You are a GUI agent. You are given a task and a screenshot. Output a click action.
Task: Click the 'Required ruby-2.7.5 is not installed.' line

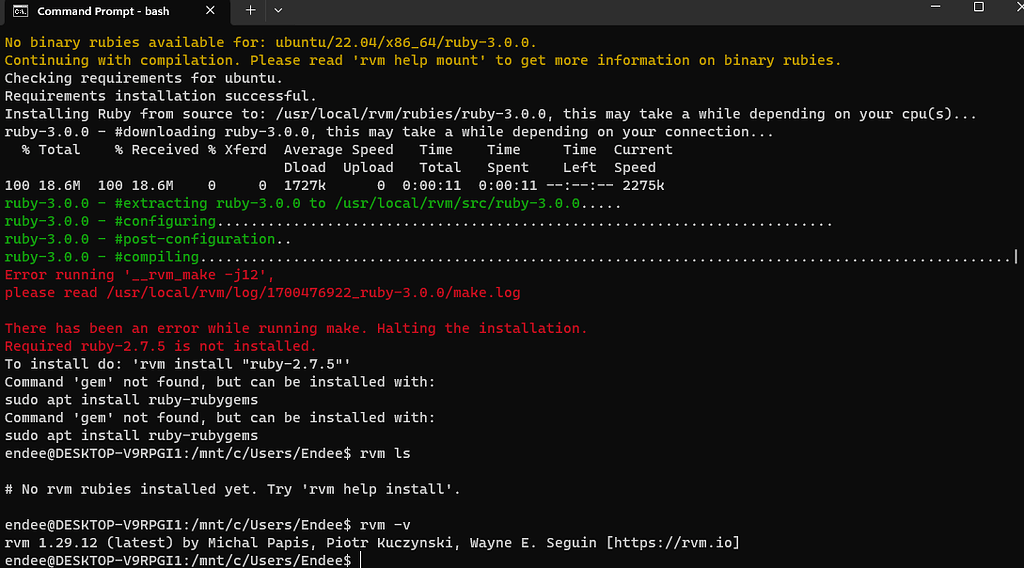coord(161,346)
